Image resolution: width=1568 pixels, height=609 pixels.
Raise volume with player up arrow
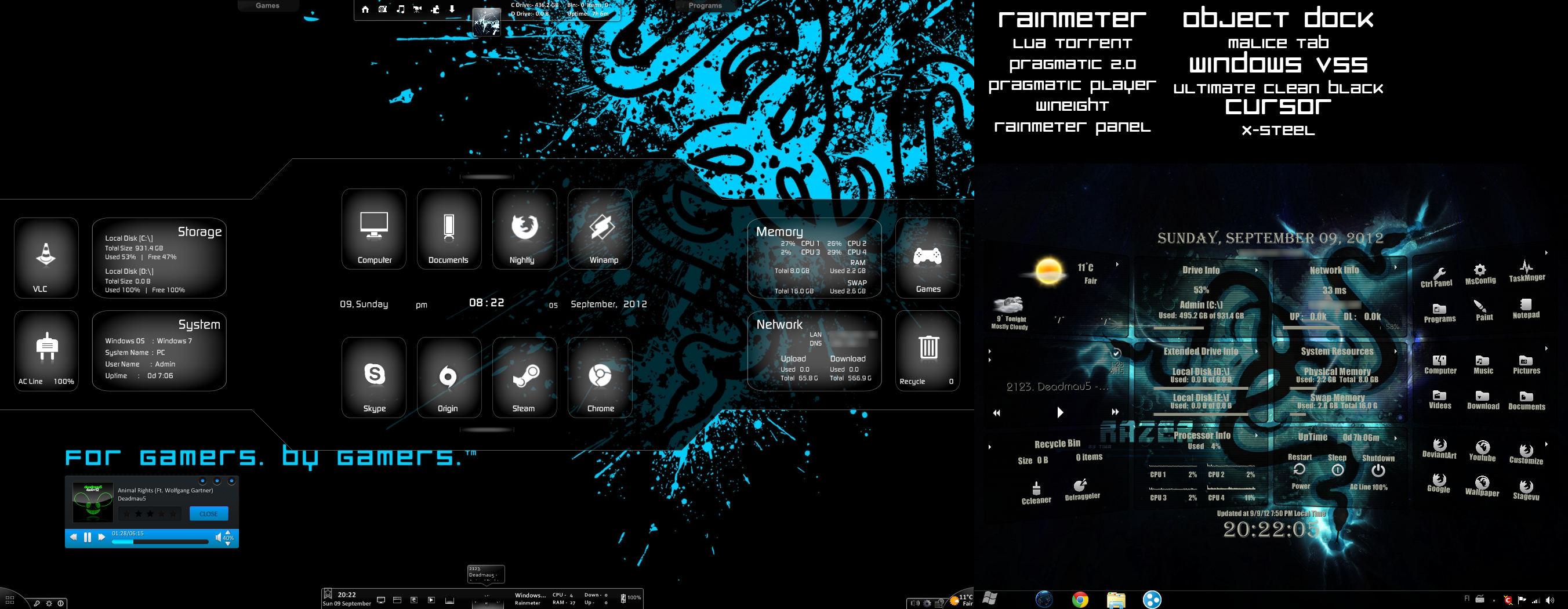pos(228,532)
